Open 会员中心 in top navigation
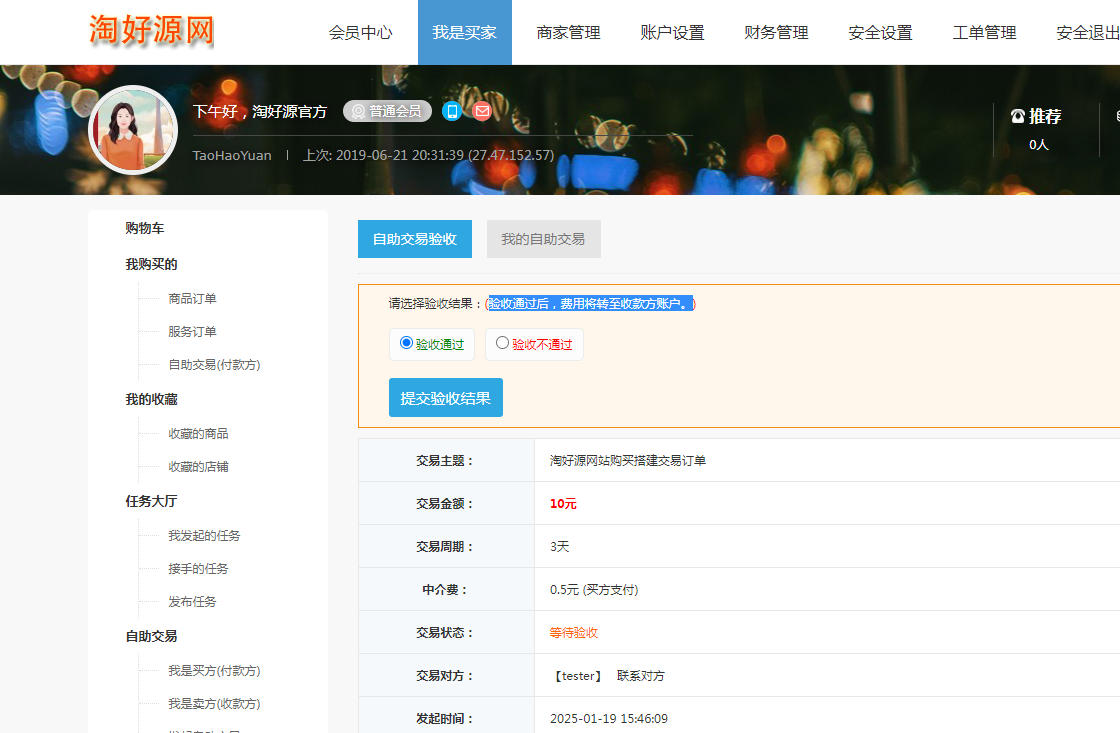Screen dimensions: 1120x733 (360, 32)
